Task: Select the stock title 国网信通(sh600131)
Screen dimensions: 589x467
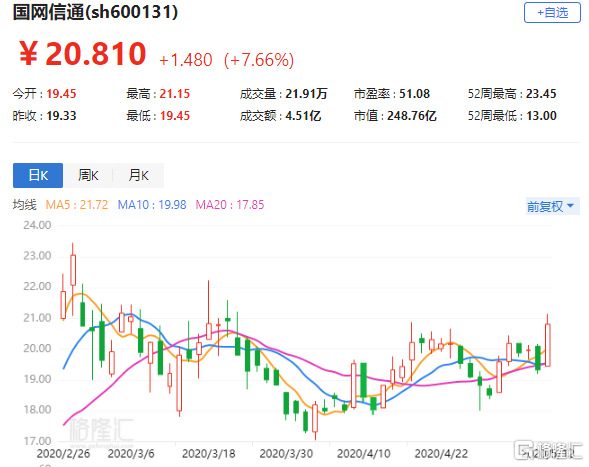Action: click(x=95, y=12)
